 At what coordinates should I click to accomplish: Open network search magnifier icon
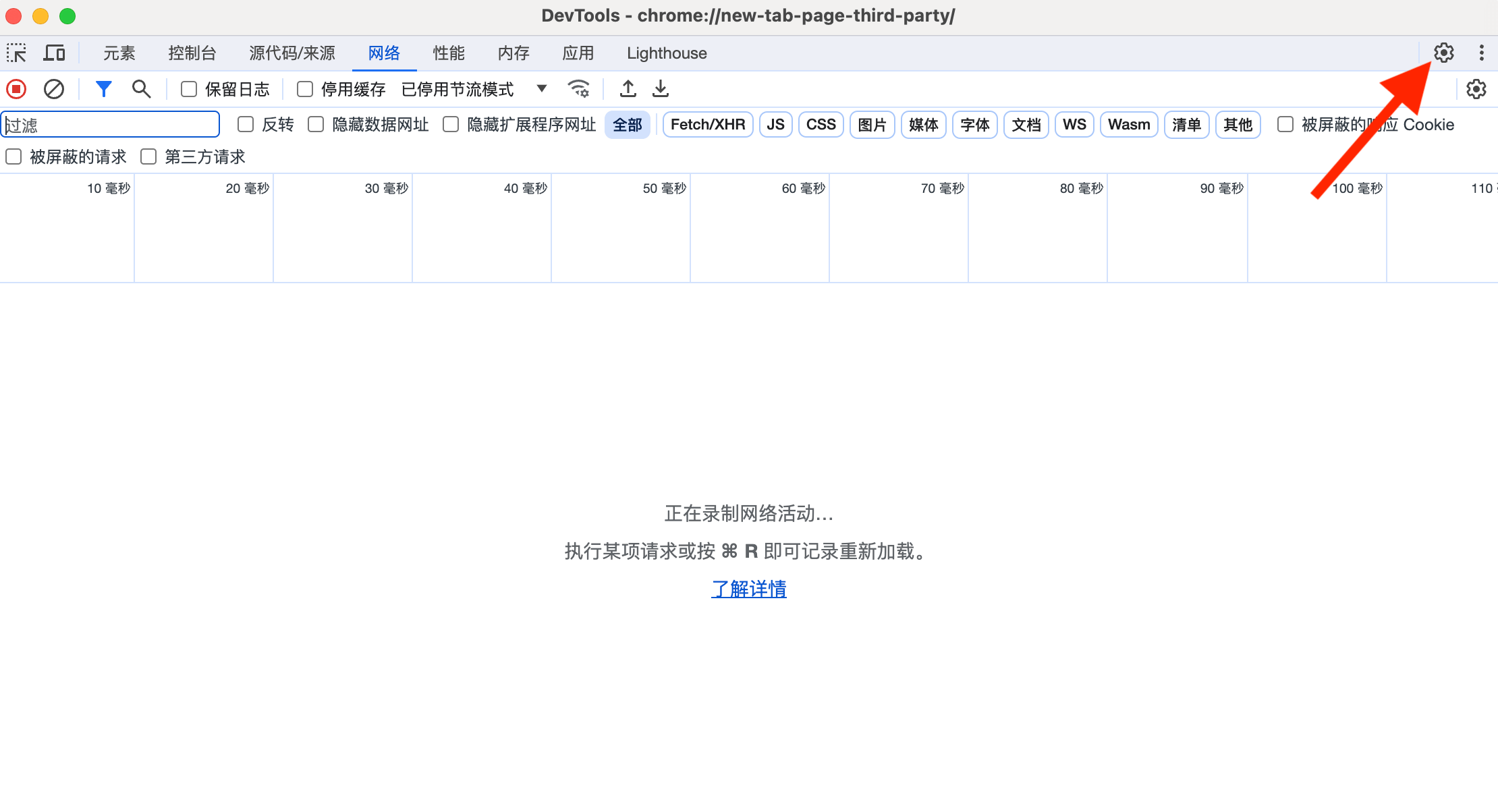coord(141,89)
